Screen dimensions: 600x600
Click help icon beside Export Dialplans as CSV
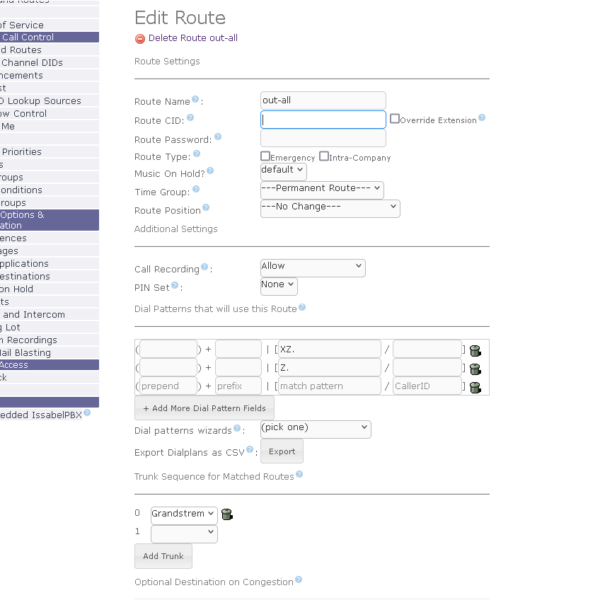click(x=249, y=450)
